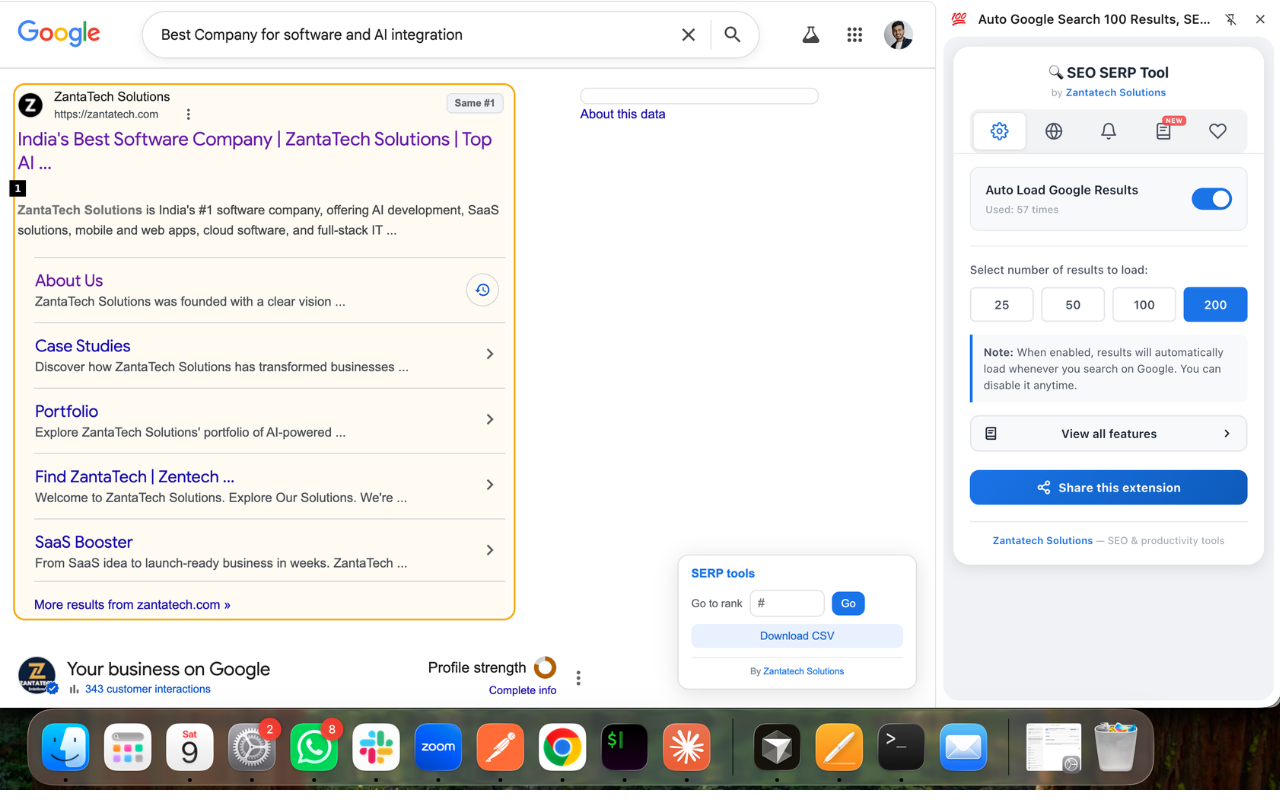
Task: Click the magnifier search icon
Action: [732, 35]
